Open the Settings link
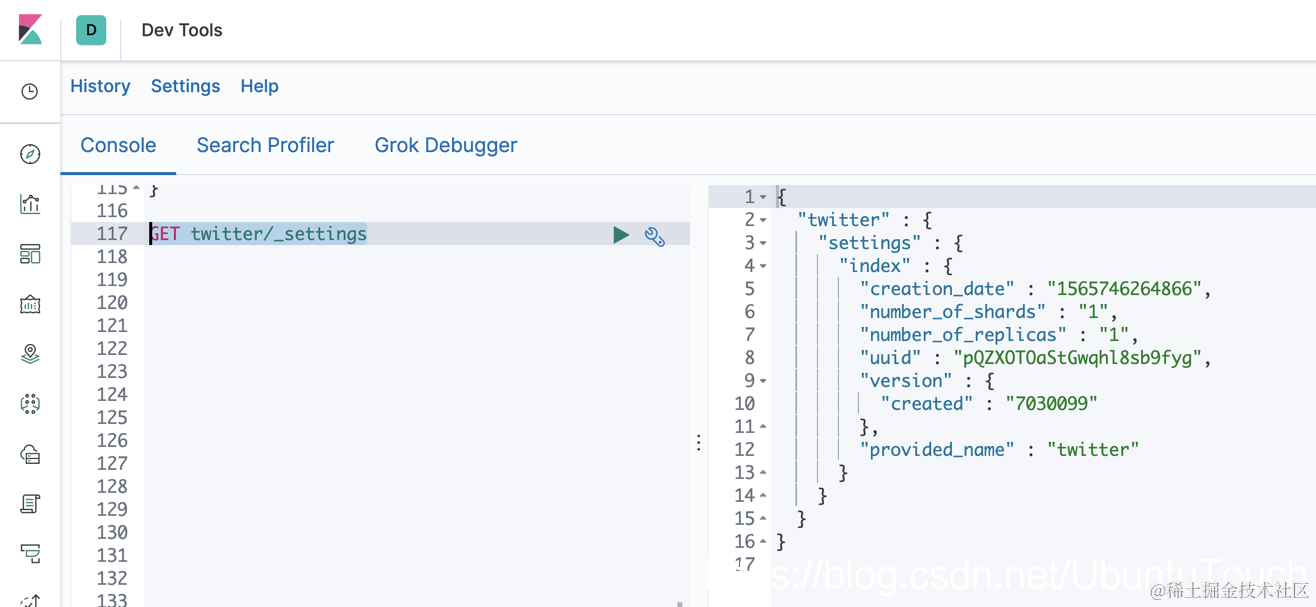This screenshot has height=607, width=1316. (185, 86)
